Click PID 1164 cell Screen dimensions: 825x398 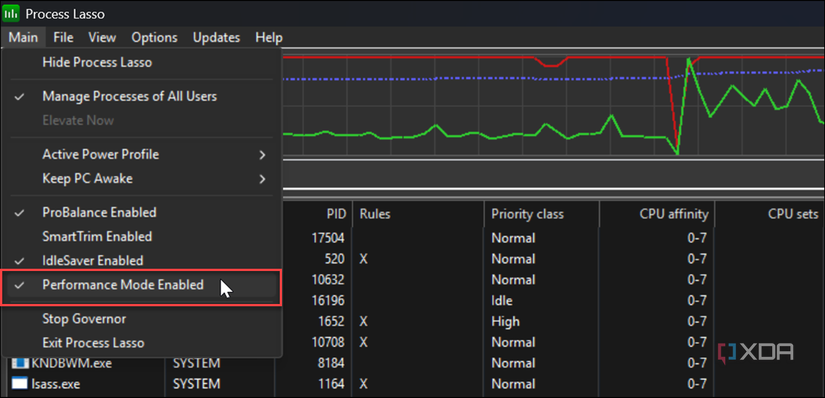coord(331,384)
